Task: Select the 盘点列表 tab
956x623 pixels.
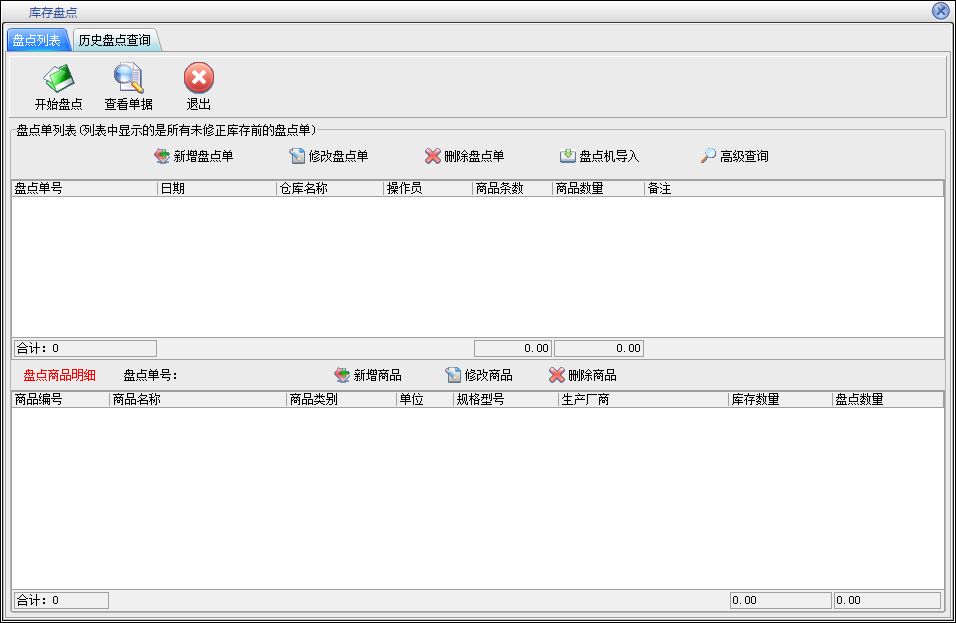Action: click(x=37, y=40)
